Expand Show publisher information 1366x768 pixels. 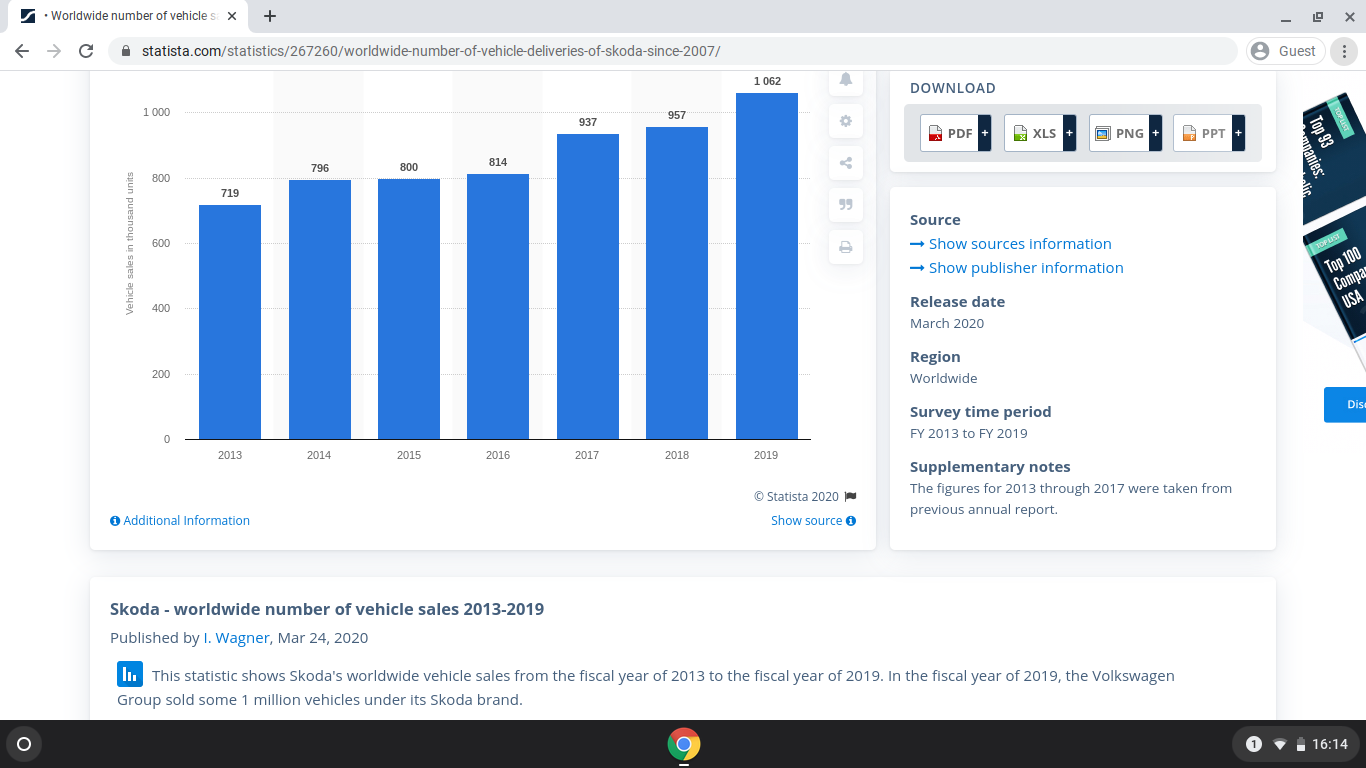[x=1017, y=268]
